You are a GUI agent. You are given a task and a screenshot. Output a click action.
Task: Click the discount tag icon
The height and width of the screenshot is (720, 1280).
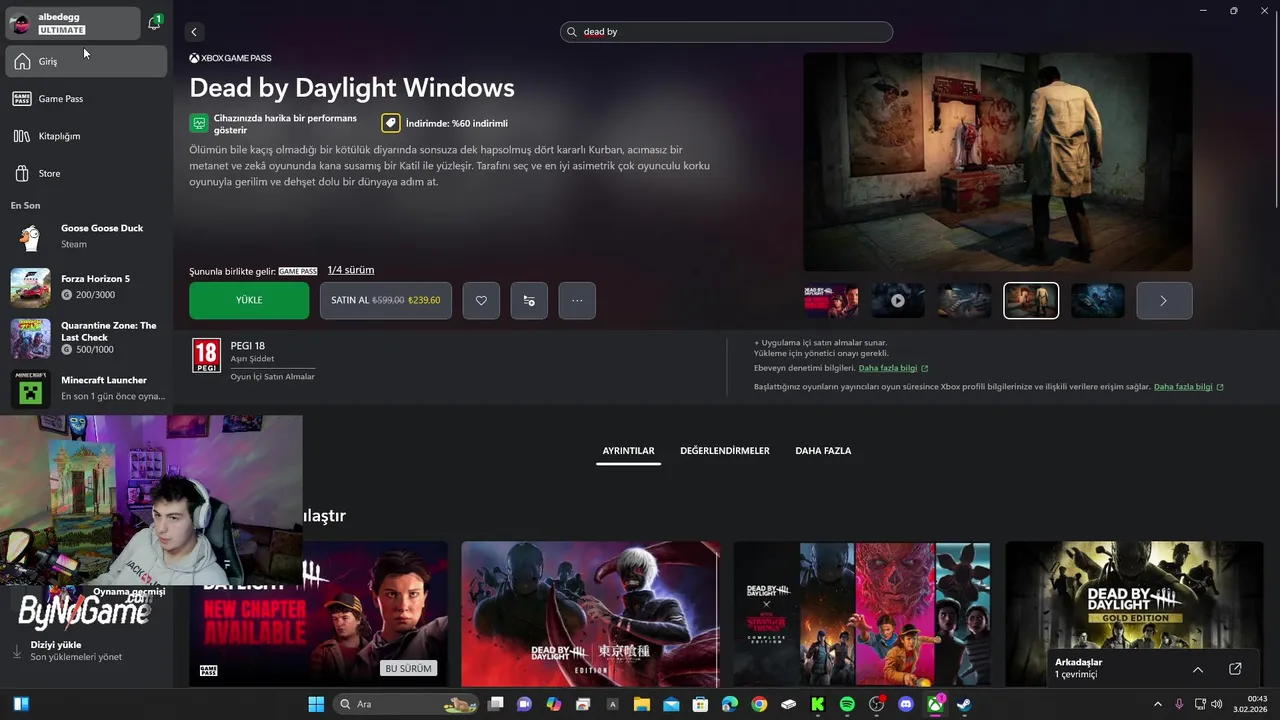pyautogui.click(x=390, y=123)
